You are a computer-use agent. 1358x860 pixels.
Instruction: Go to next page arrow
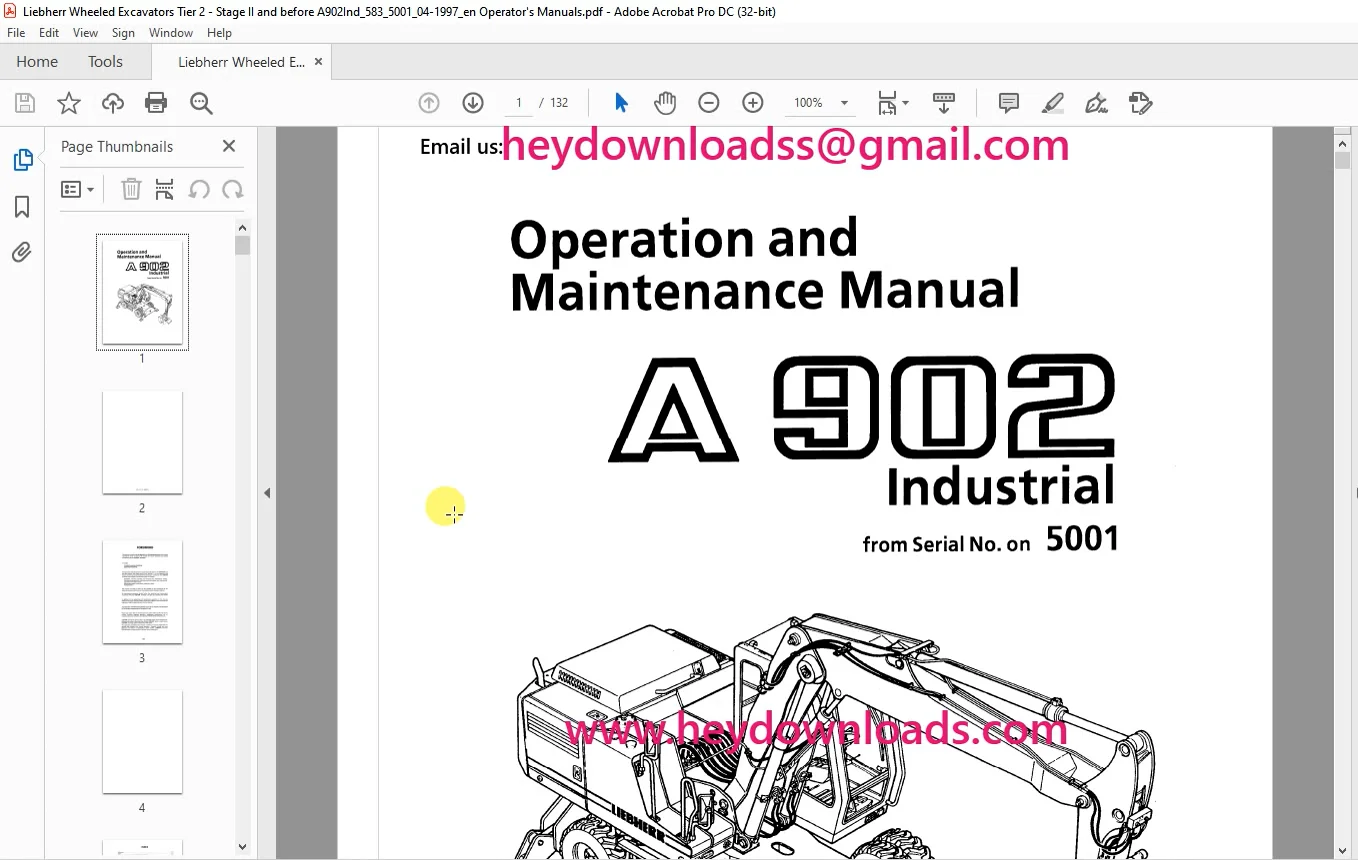pyautogui.click(x=473, y=103)
